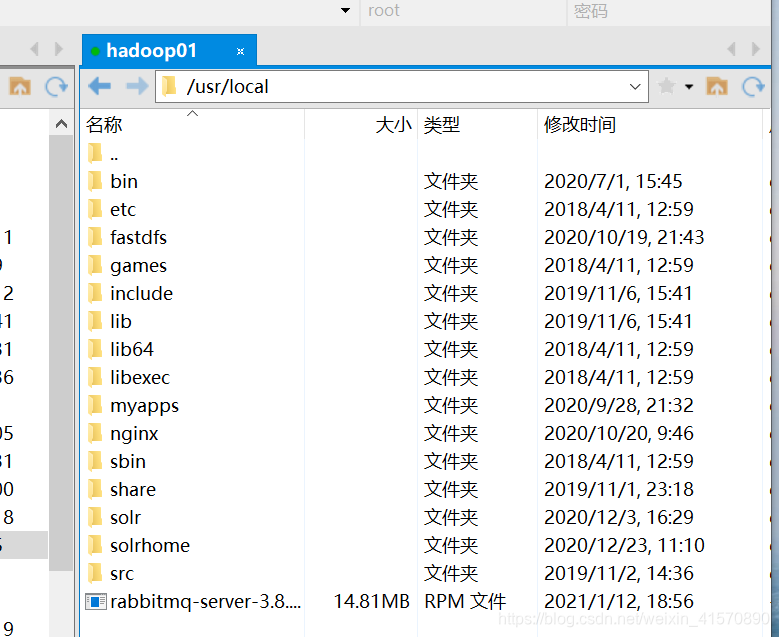This screenshot has width=779, height=637.
Task: Expand the /usr/local path dropdown
Action: [x=634, y=87]
